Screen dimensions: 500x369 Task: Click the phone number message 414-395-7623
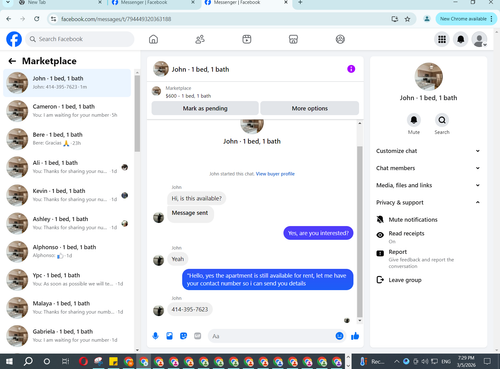tap(190, 309)
